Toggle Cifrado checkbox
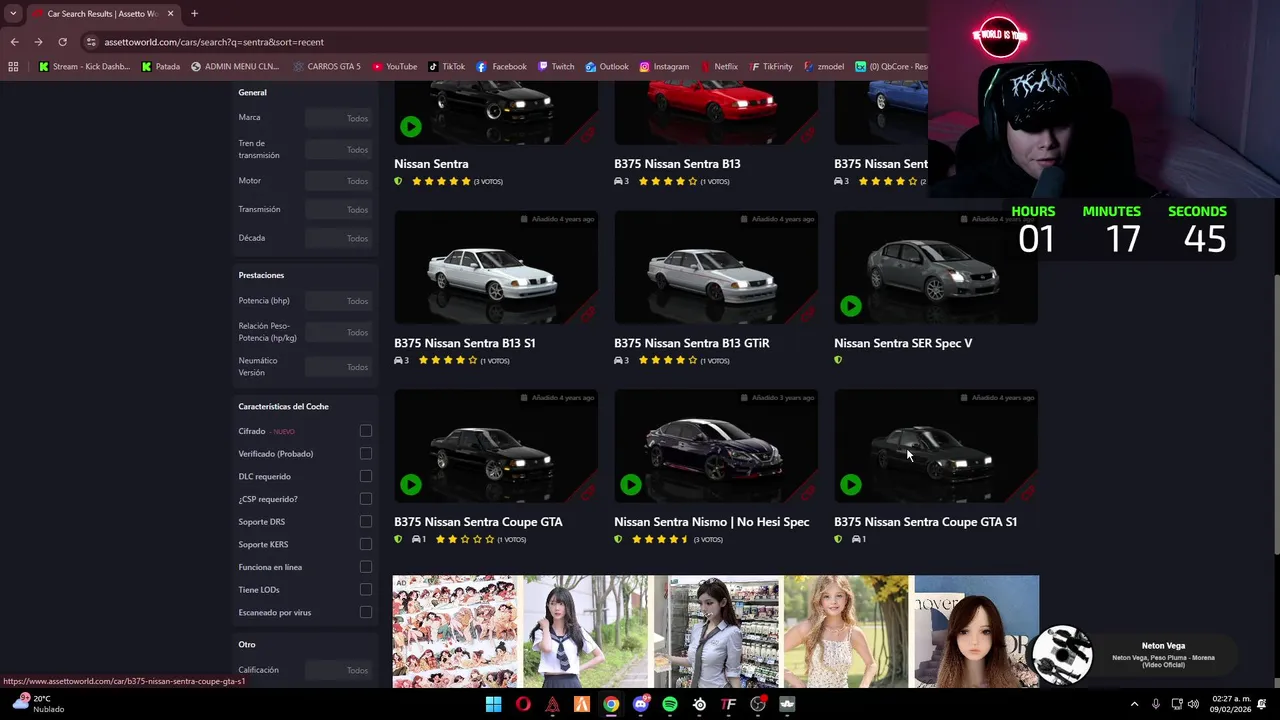The image size is (1280, 720). pos(366,431)
